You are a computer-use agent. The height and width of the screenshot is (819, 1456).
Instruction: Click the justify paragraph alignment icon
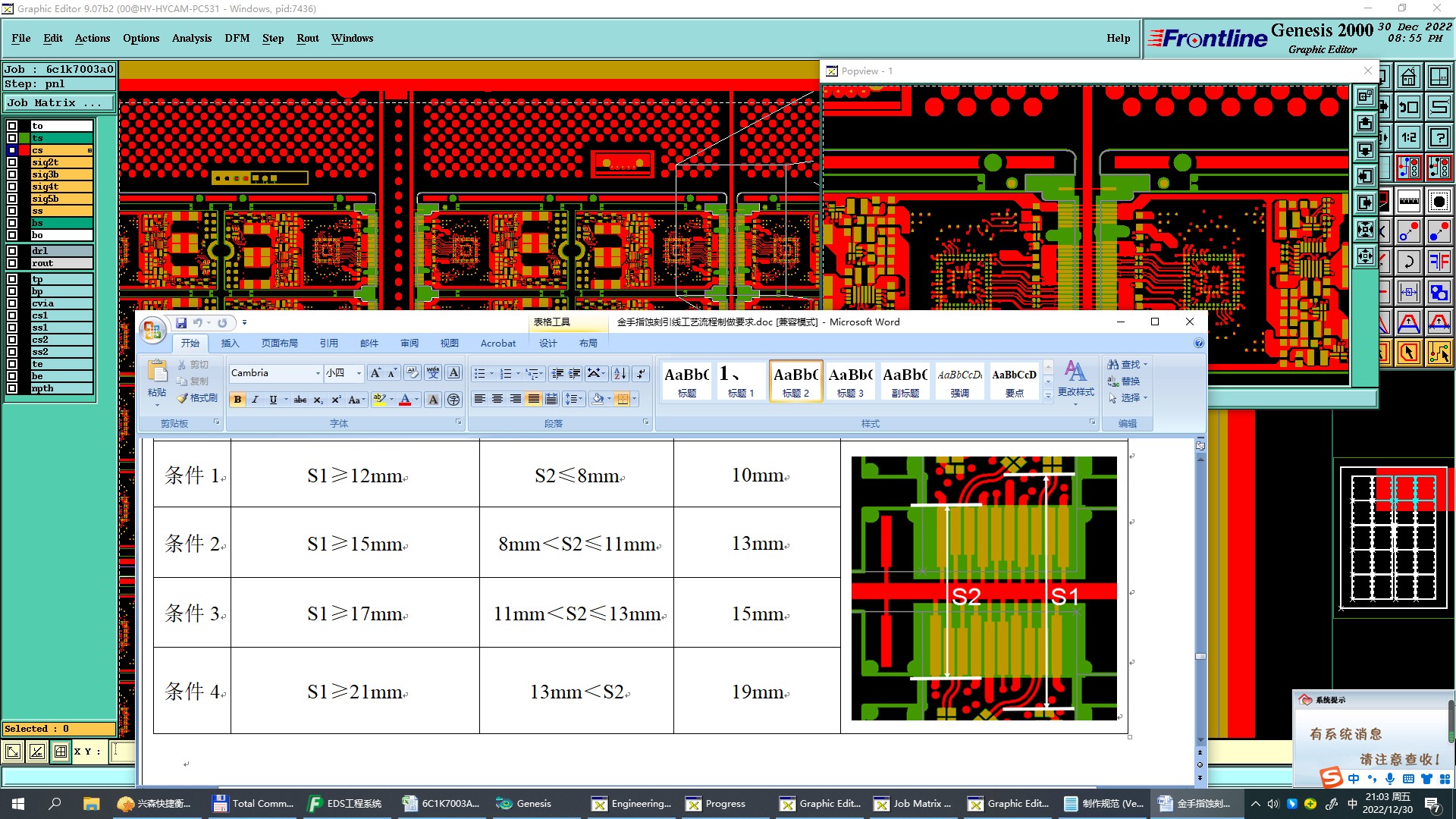pos(534,399)
